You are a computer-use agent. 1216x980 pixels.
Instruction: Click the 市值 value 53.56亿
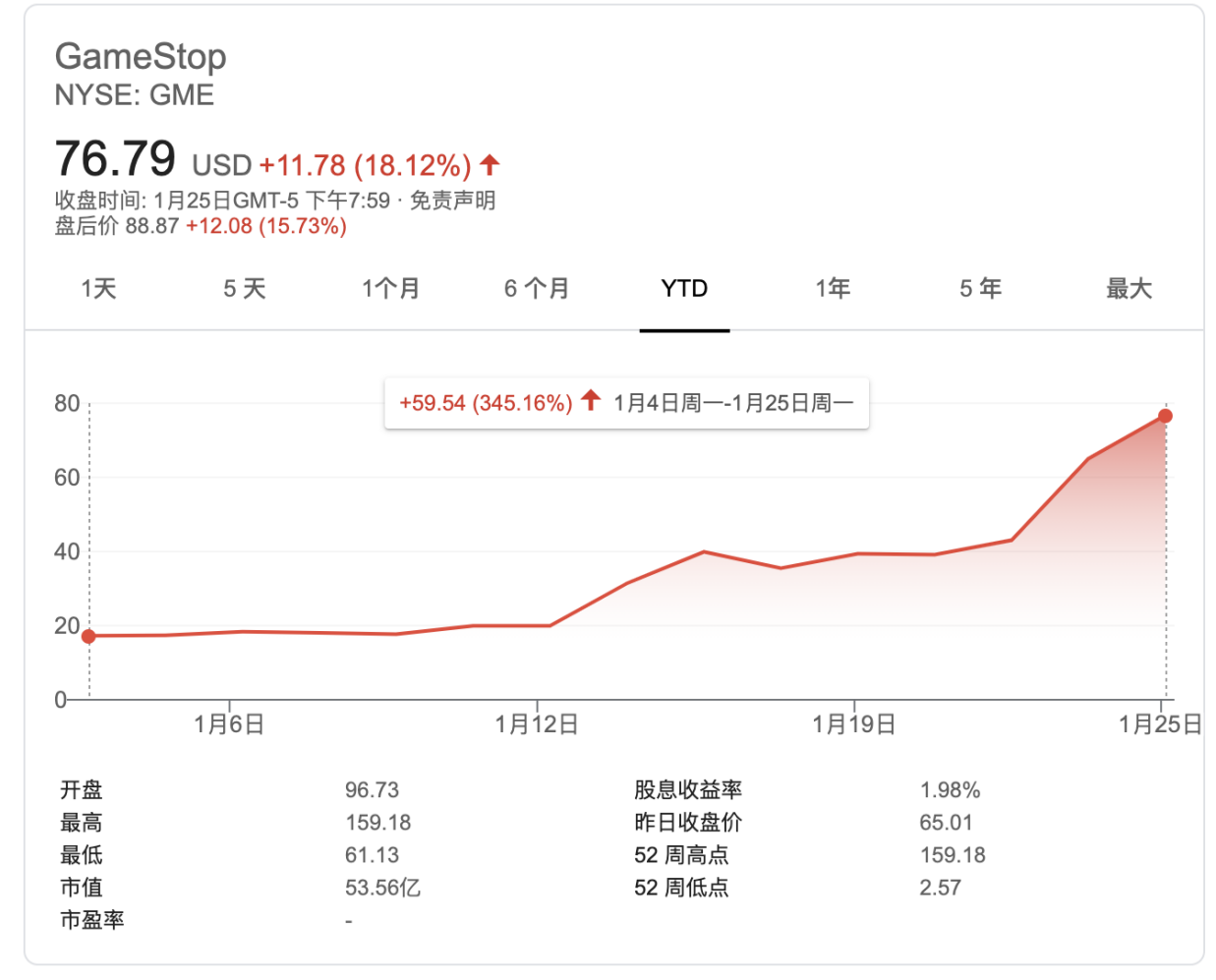coord(382,888)
